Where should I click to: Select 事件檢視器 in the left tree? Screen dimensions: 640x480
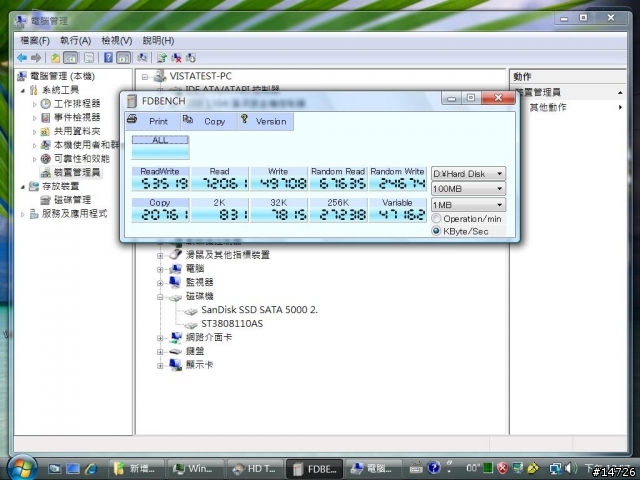tap(71, 118)
